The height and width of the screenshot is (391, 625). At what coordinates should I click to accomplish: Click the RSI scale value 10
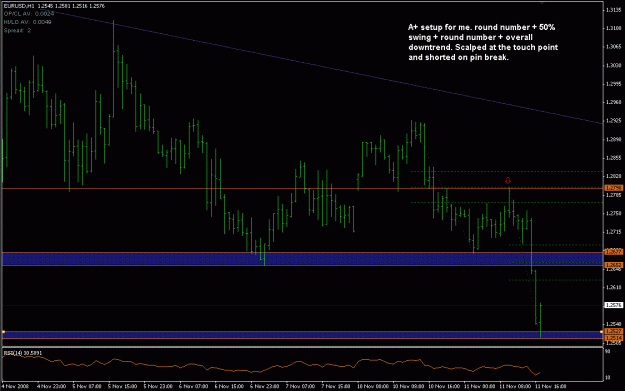607,377
